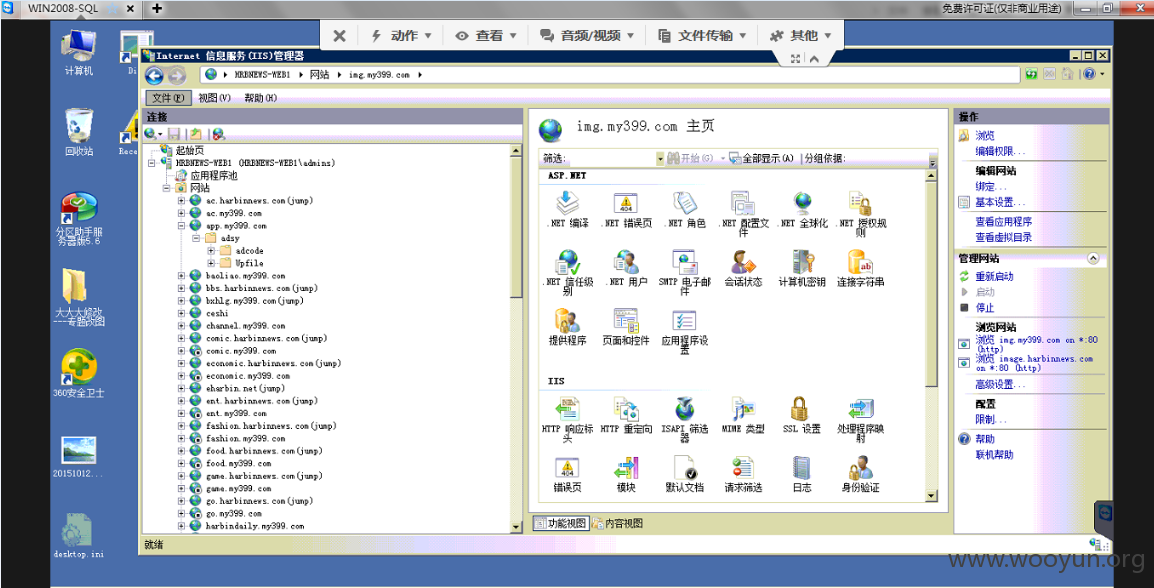Open the 文件(F) menu
This screenshot has height=588, width=1154.
point(169,98)
